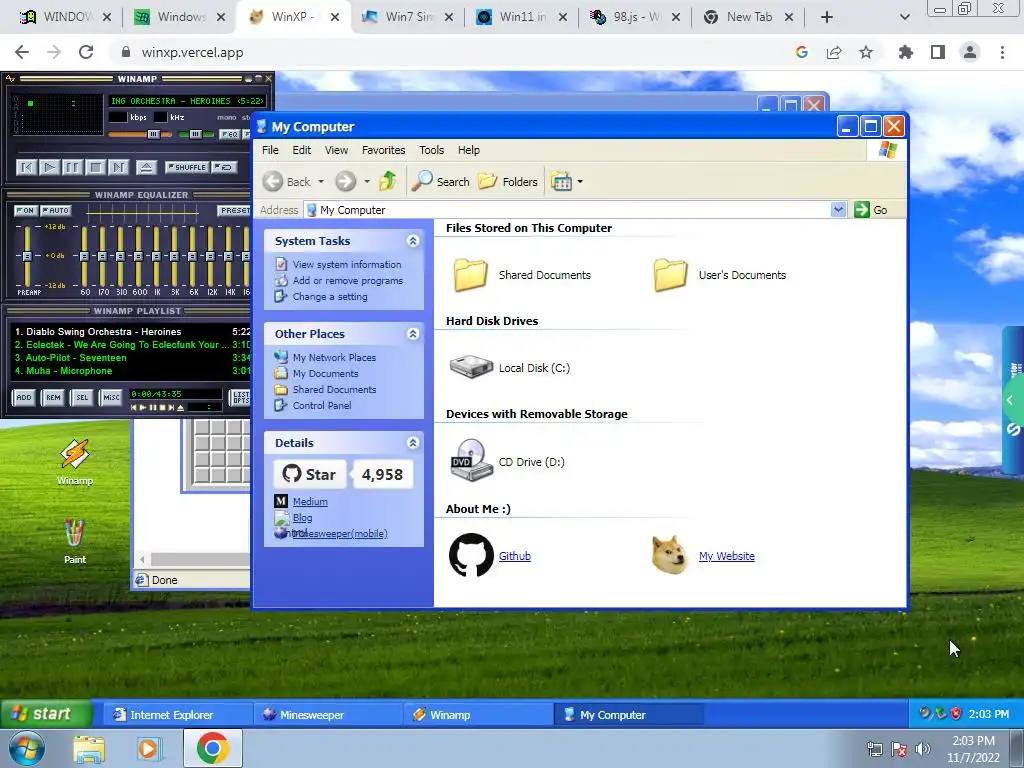The width and height of the screenshot is (1024, 768).
Task: Click the Up folder toolbar icon
Action: tap(388, 181)
